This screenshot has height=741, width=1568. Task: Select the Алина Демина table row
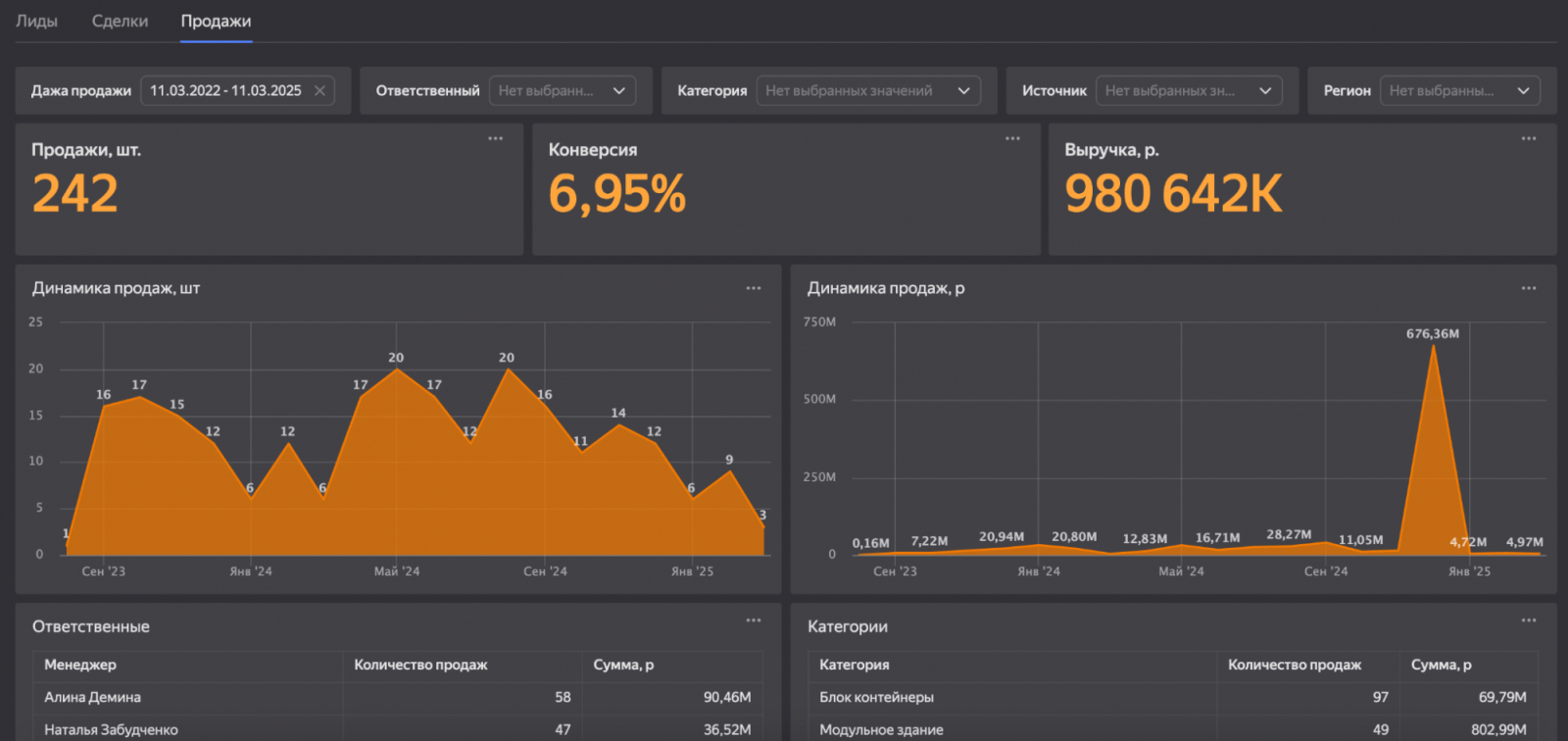[93, 697]
